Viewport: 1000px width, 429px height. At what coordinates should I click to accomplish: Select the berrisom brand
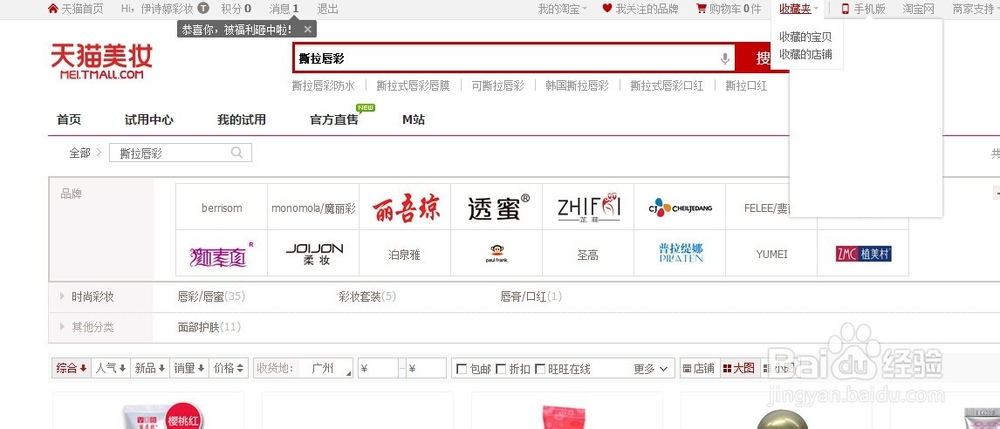coord(221,207)
